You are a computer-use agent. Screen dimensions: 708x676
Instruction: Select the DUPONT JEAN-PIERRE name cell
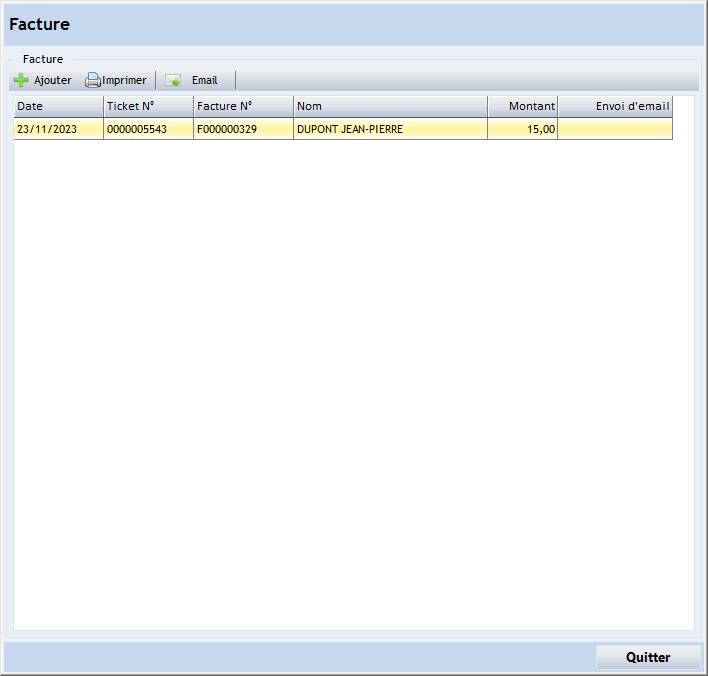390,129
